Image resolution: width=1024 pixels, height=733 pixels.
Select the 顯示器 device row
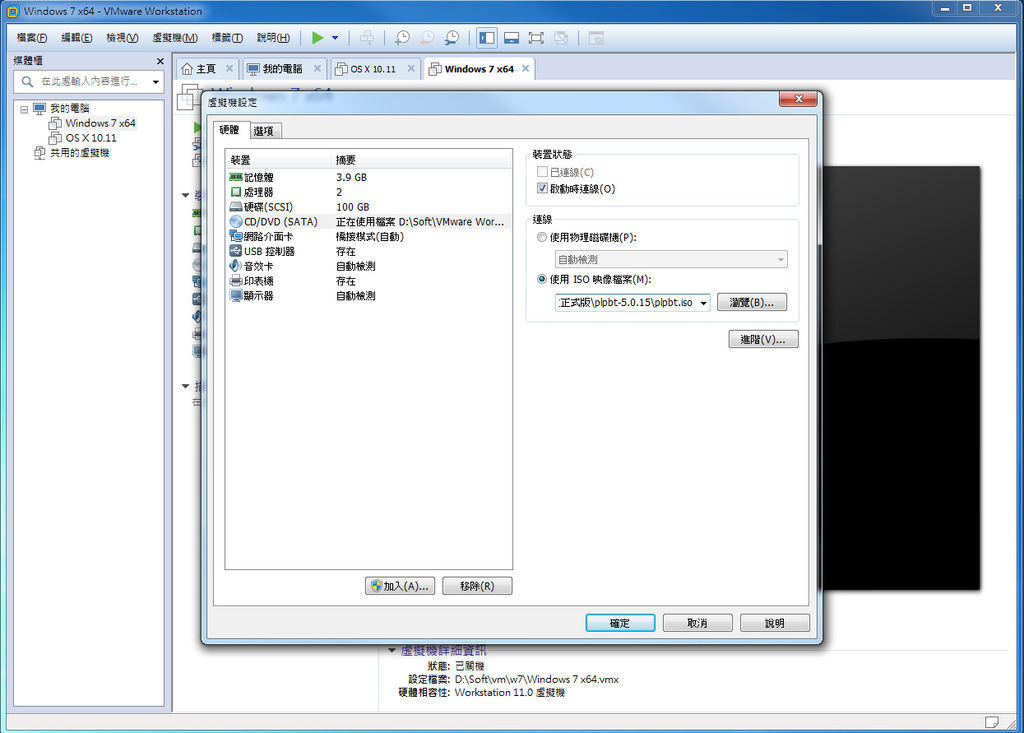(x=368, y=296)
